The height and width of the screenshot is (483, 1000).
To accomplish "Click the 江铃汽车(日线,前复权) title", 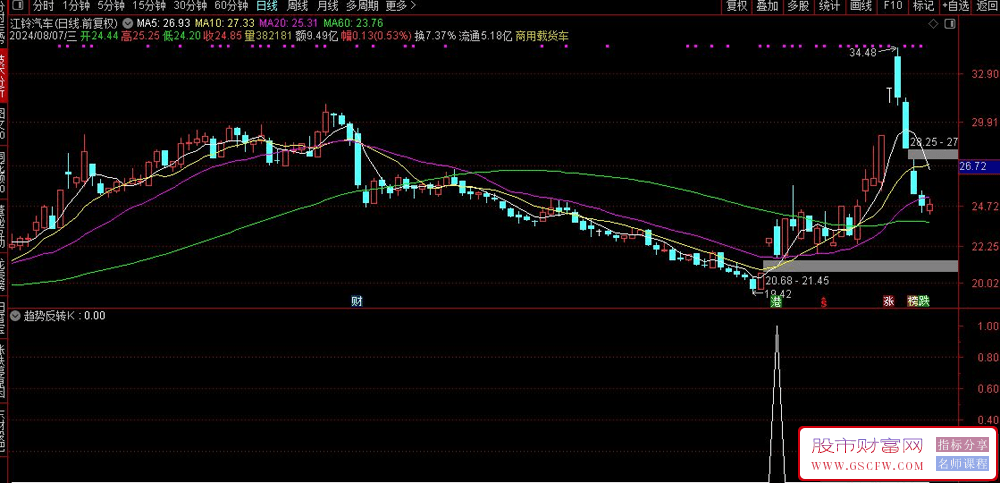I will (x=65, y=22).
